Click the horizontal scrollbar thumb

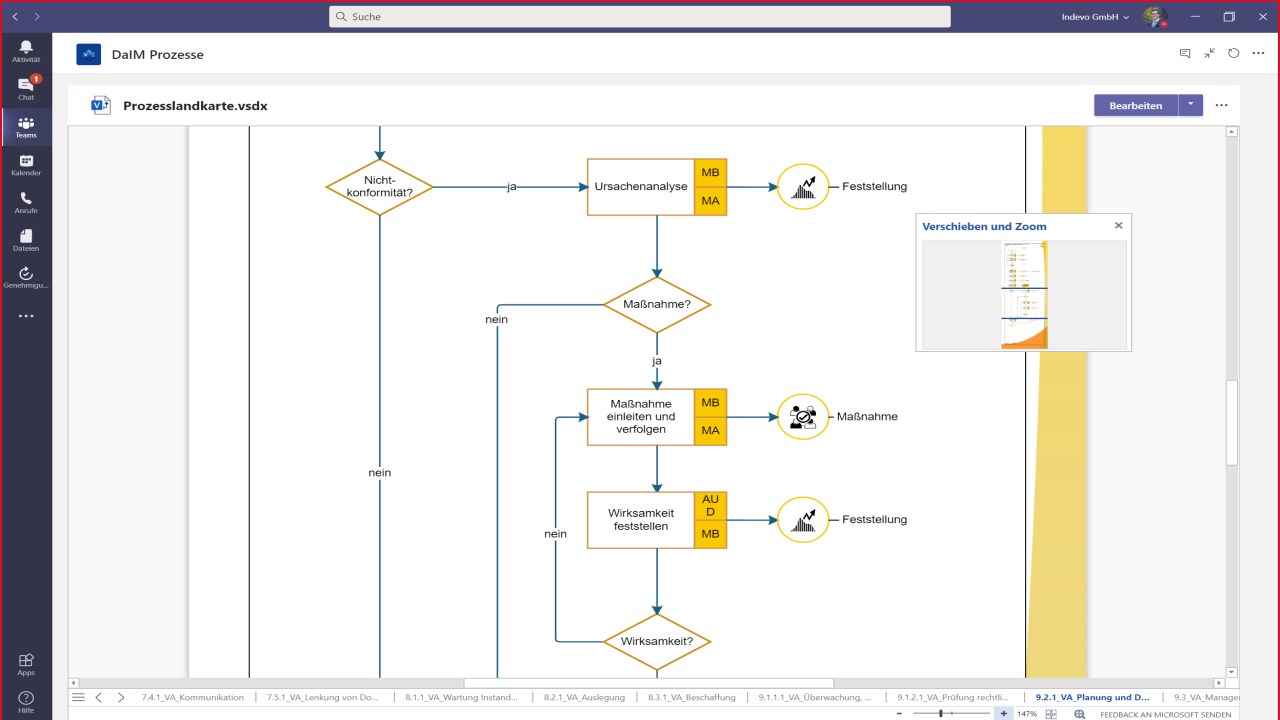click(x=649, y=683)
